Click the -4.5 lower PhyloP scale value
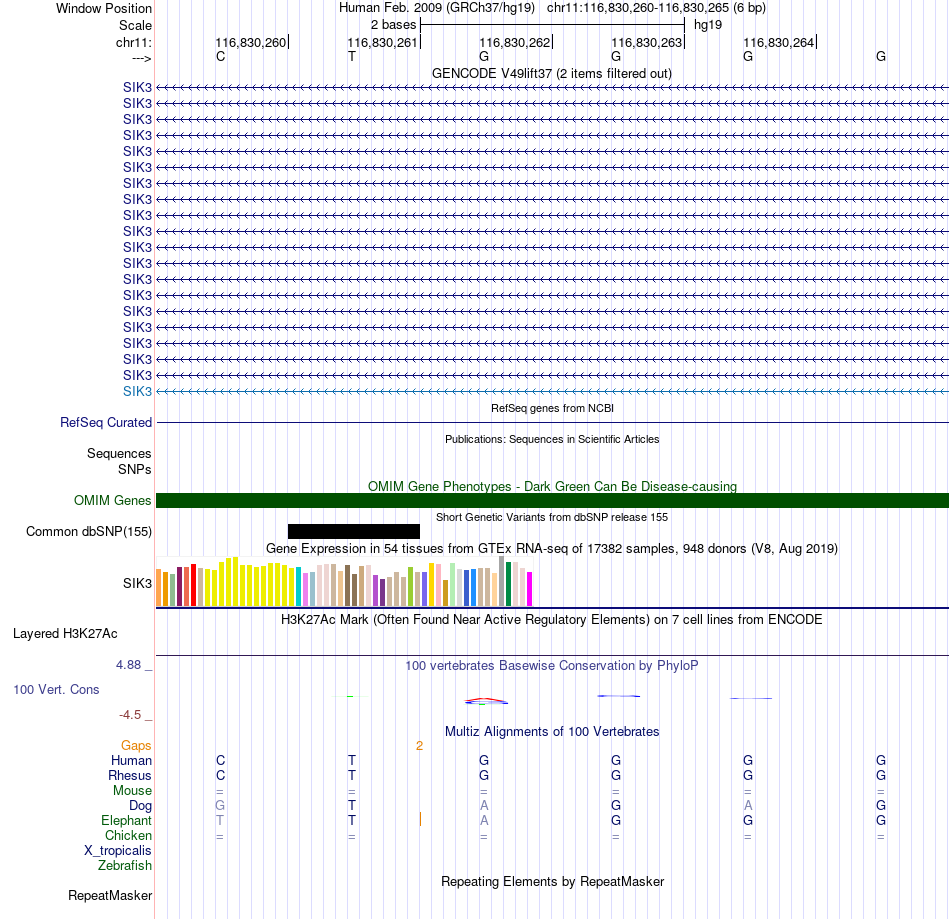Viewport: 950px width, 919px height. click(x=130, y=715)
